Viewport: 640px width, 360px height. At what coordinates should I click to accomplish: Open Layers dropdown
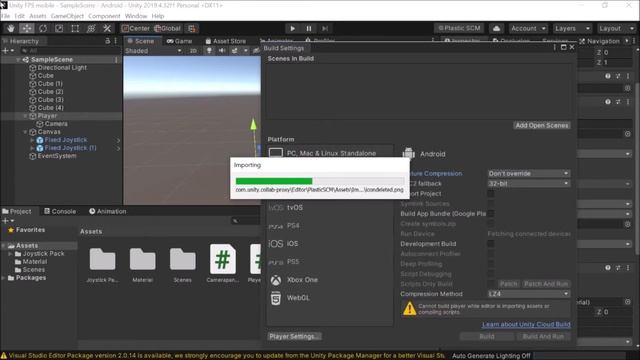pos(572,28)
